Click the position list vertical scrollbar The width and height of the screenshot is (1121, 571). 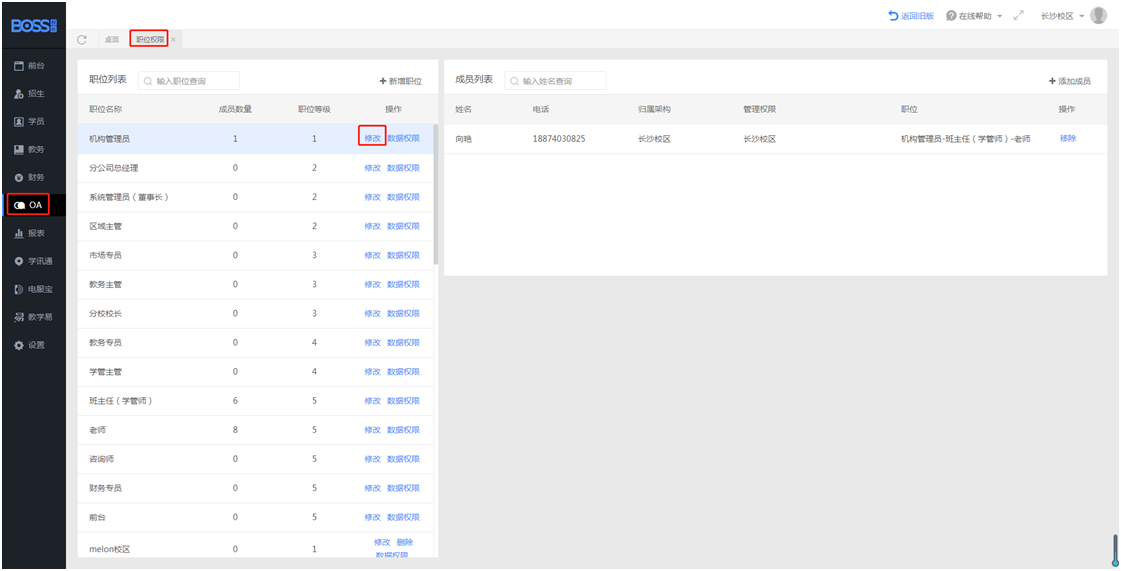pyautogui.click(x=435, y=200)
